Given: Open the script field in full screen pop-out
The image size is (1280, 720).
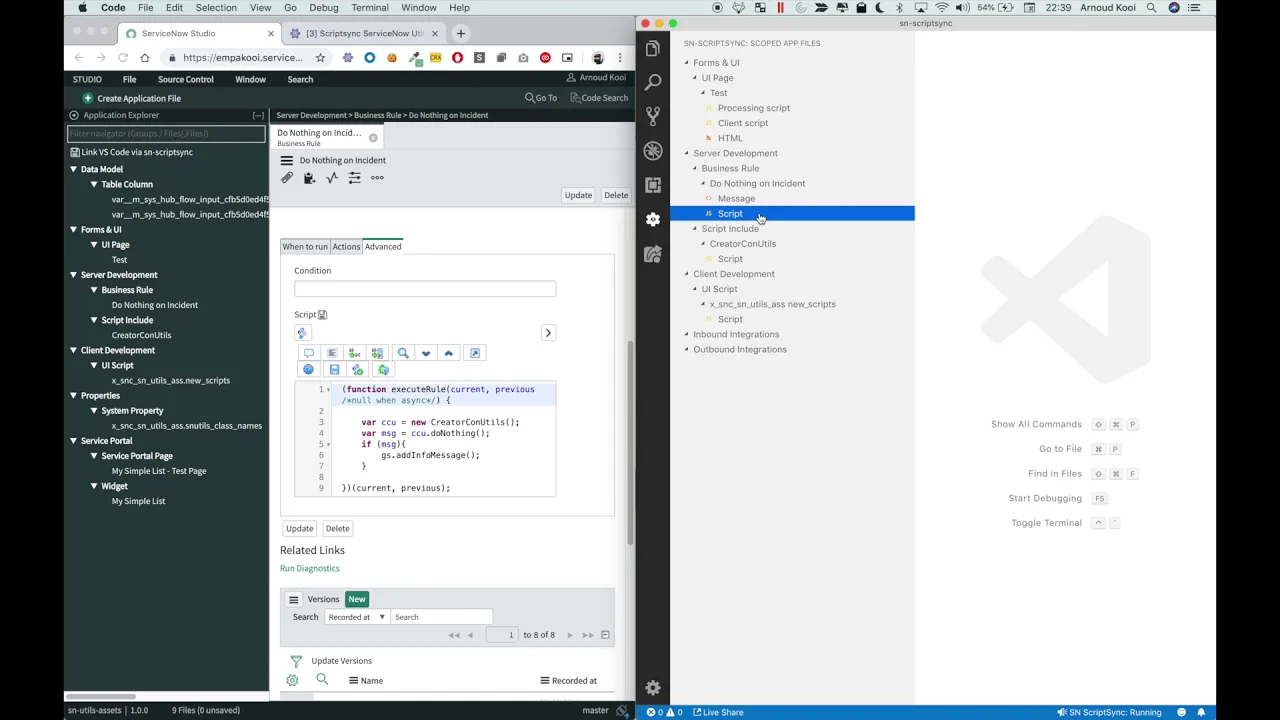Looking at the screenshot, I should [x=476, y=353].
